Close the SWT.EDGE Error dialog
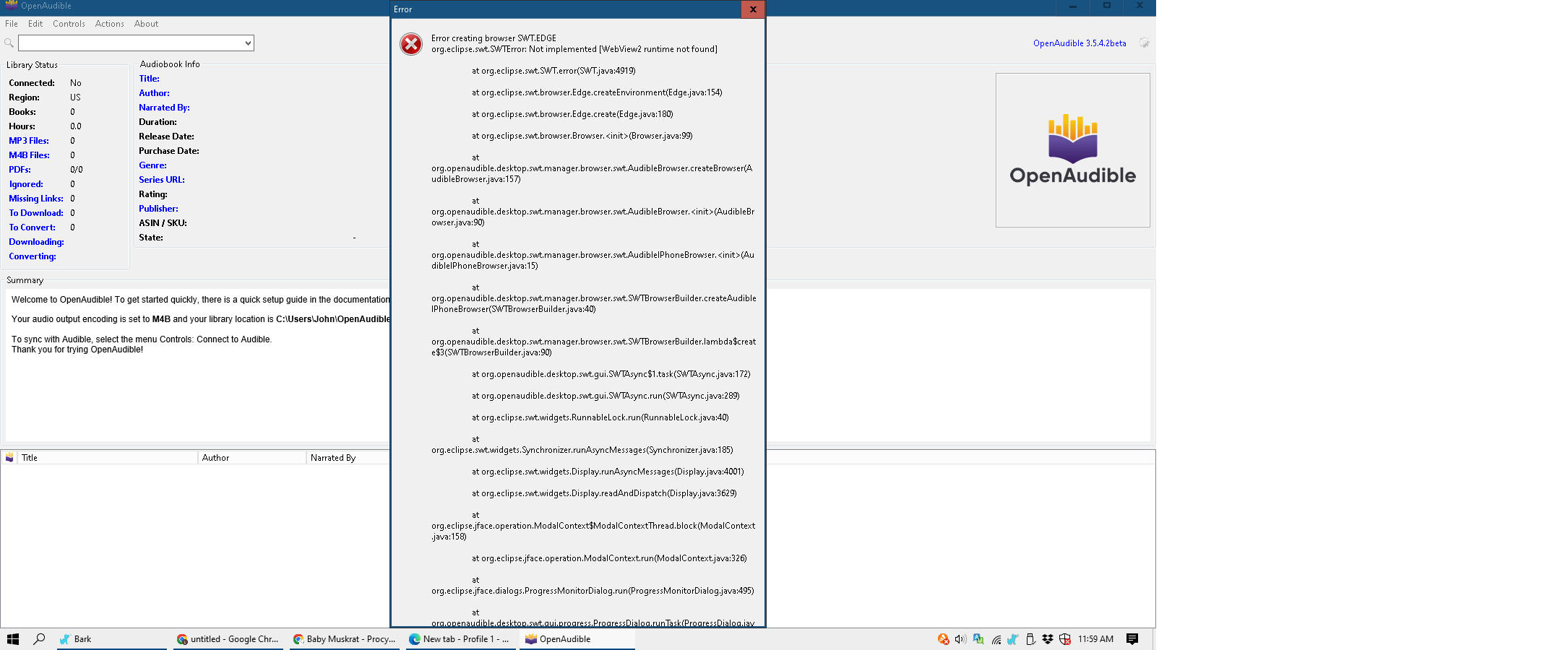 click(x=752, y=9)
